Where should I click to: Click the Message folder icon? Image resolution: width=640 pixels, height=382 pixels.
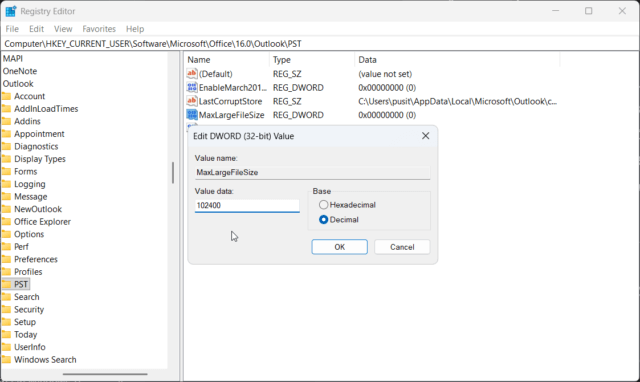click(x=7, y=197)
